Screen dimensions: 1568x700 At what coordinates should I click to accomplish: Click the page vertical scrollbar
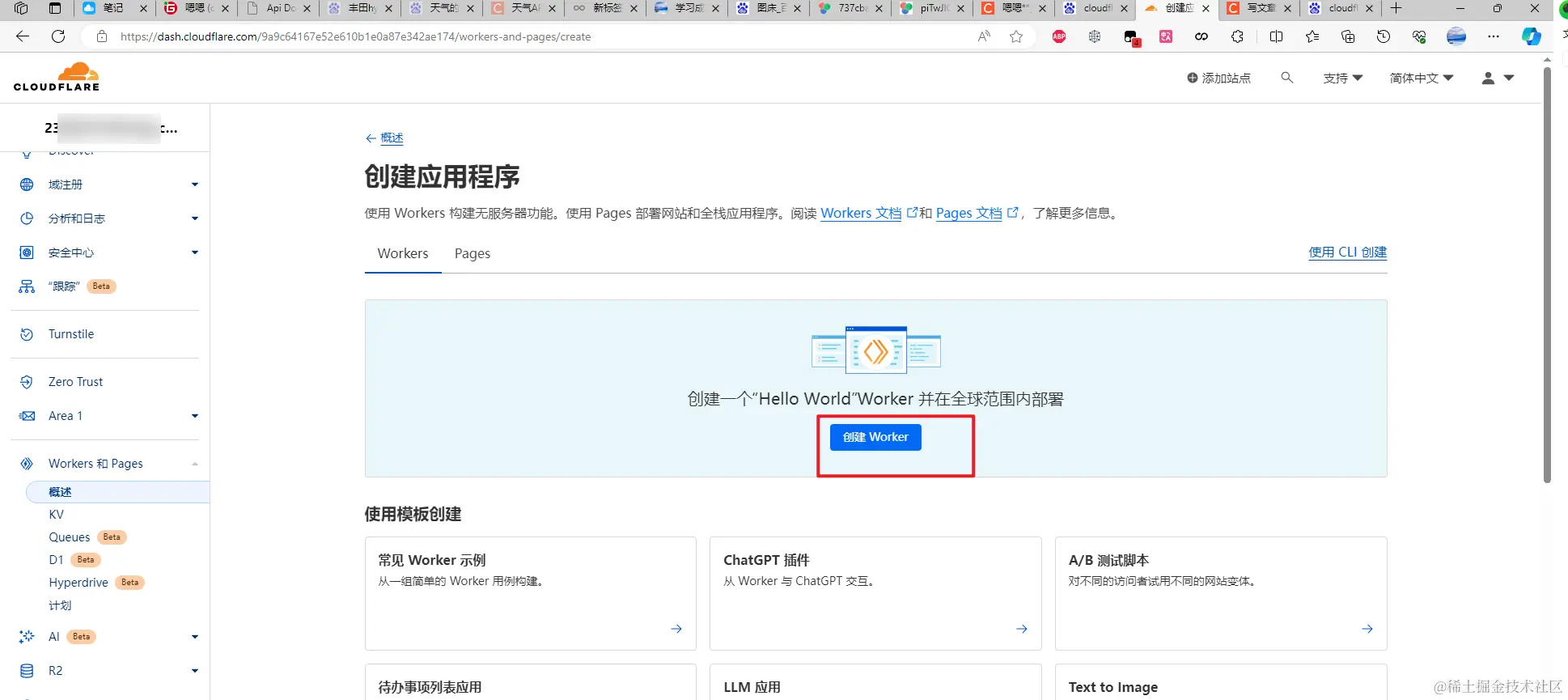point(1547,275)
